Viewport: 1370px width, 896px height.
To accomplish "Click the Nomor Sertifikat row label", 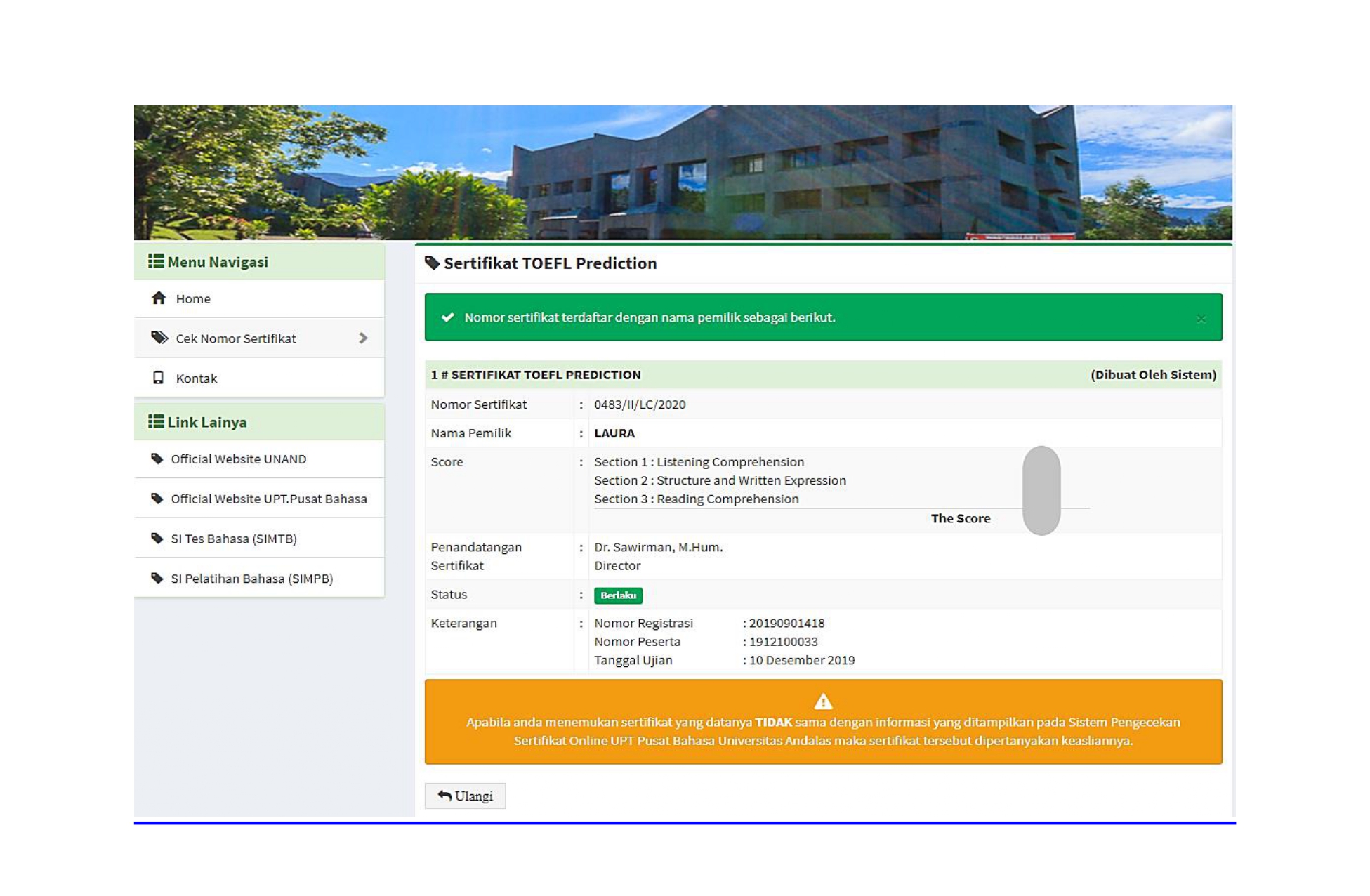I will pos(479,404).
